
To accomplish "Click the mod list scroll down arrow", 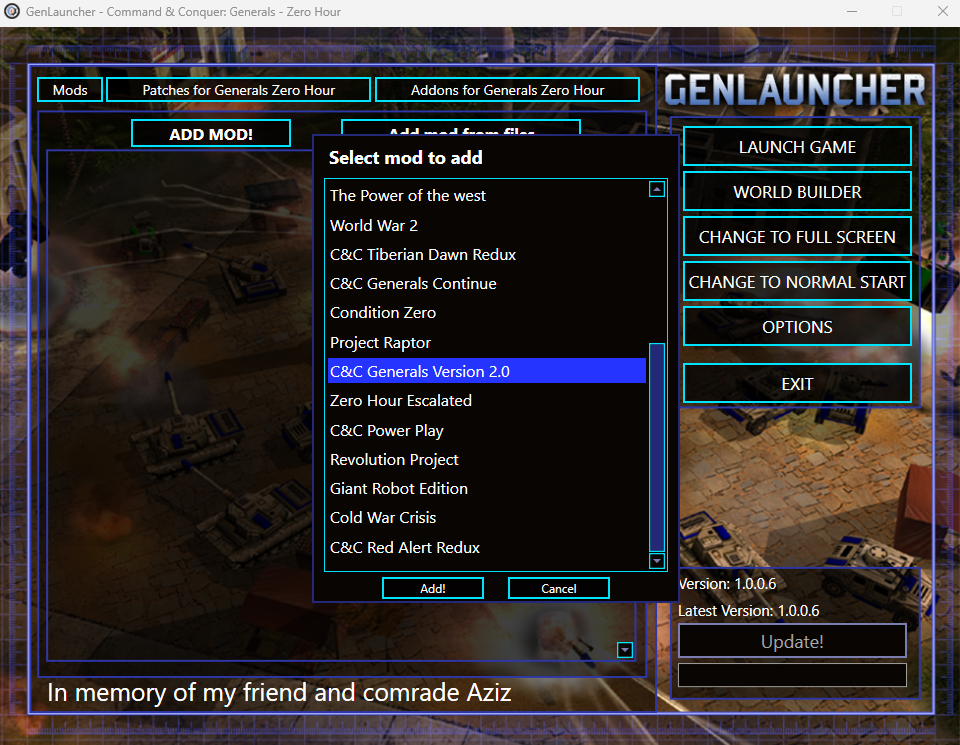I will click(x=656, y=561).
